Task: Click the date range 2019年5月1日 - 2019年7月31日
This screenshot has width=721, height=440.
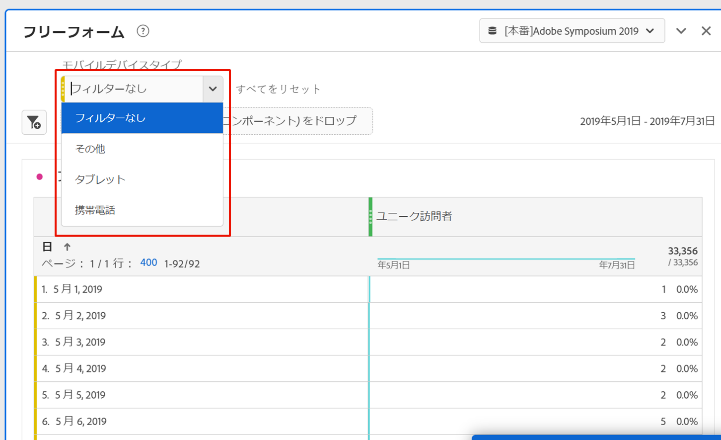Action: point(644,122)
